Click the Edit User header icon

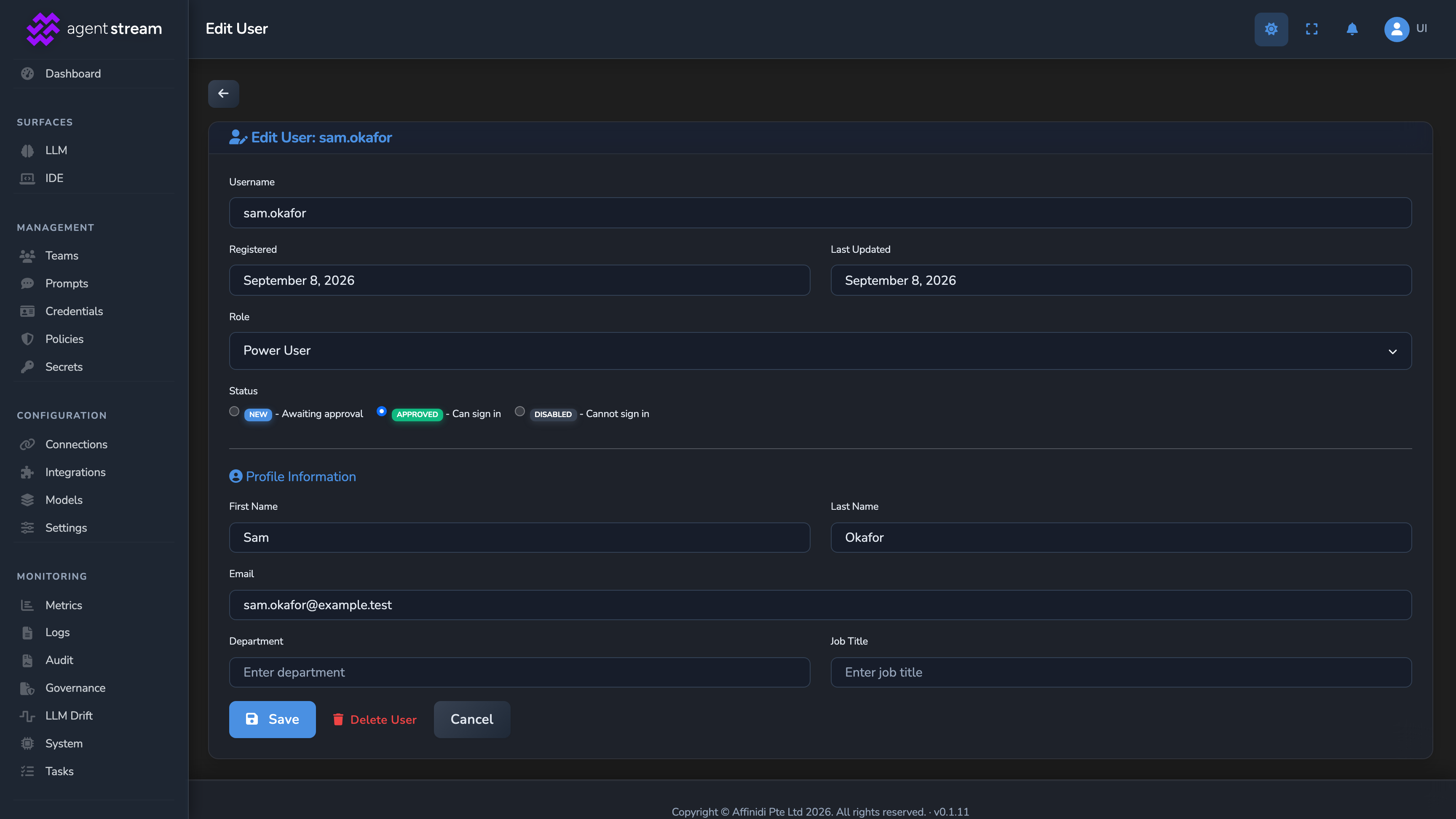[237, 137]
